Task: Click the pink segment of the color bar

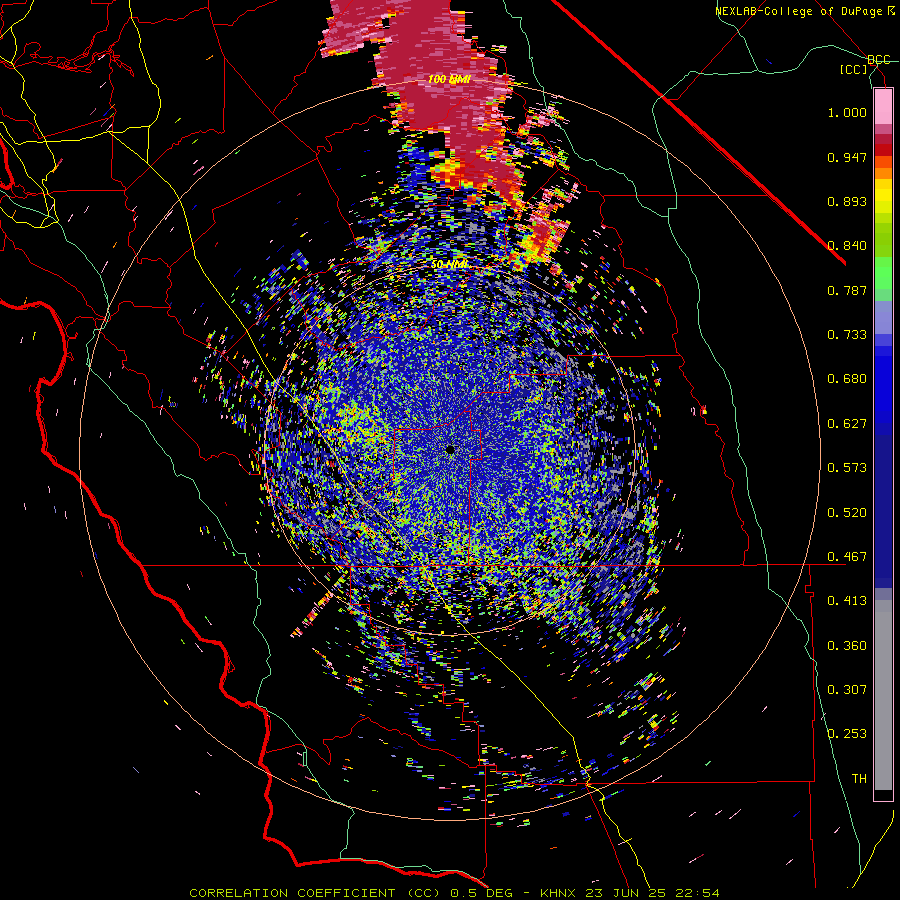Action: [883, 107]
